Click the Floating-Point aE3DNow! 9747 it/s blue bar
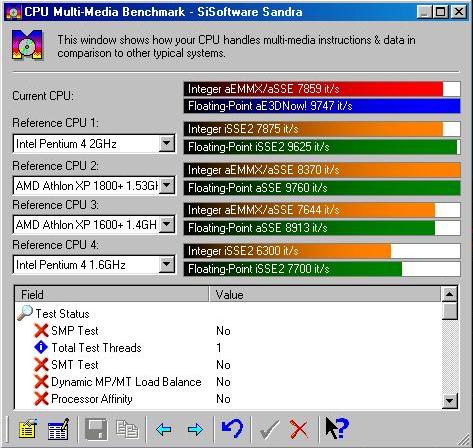Viewport: 473px width, 448px height. click(322, 106)
